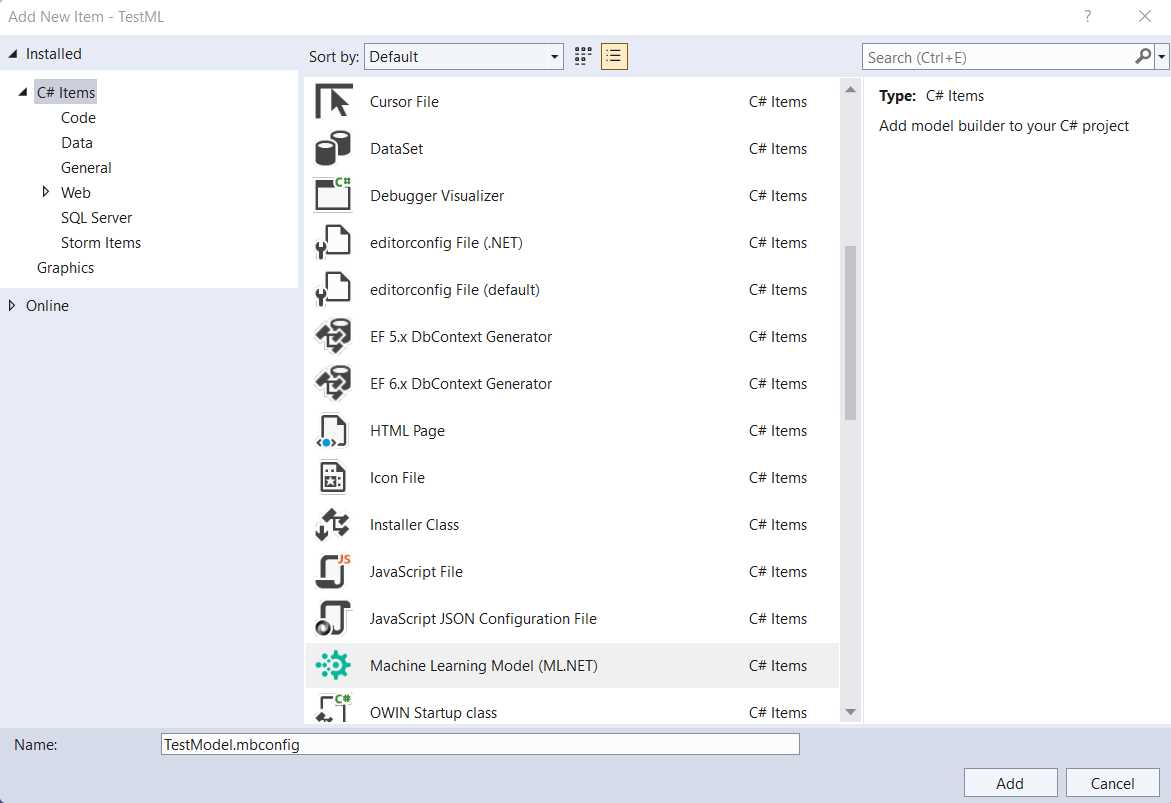Screen dimensions: 1171x803
Task: Select the Icon File row text
Action: [x=397, y=478]
